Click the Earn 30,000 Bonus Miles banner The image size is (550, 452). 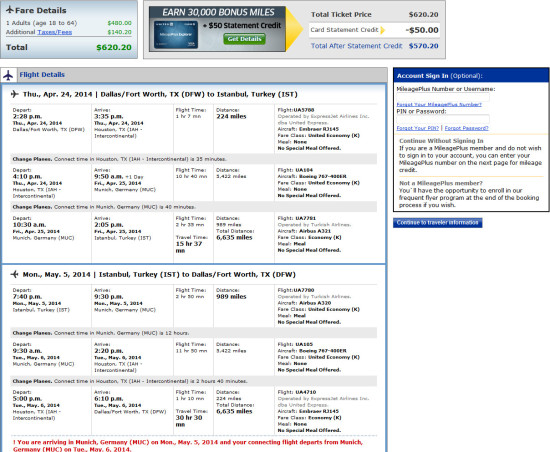(217, 29)
